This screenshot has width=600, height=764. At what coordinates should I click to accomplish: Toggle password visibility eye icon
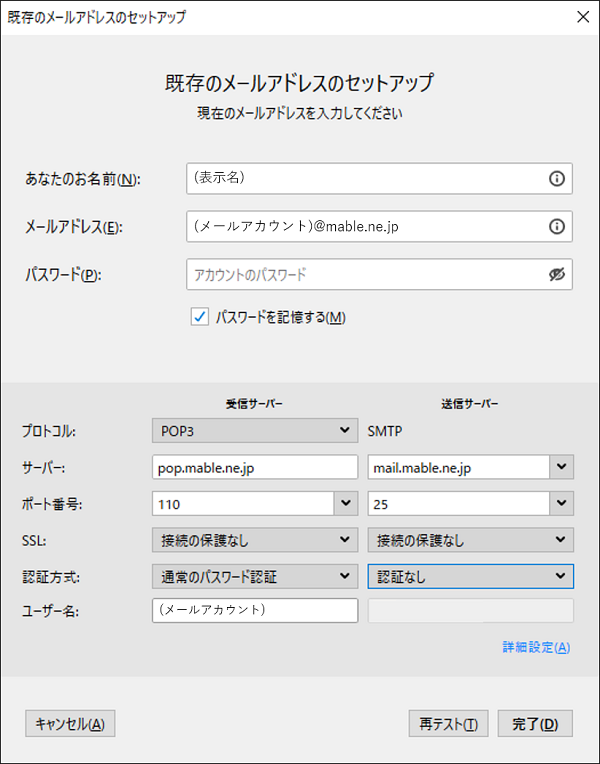pos(557,274)
